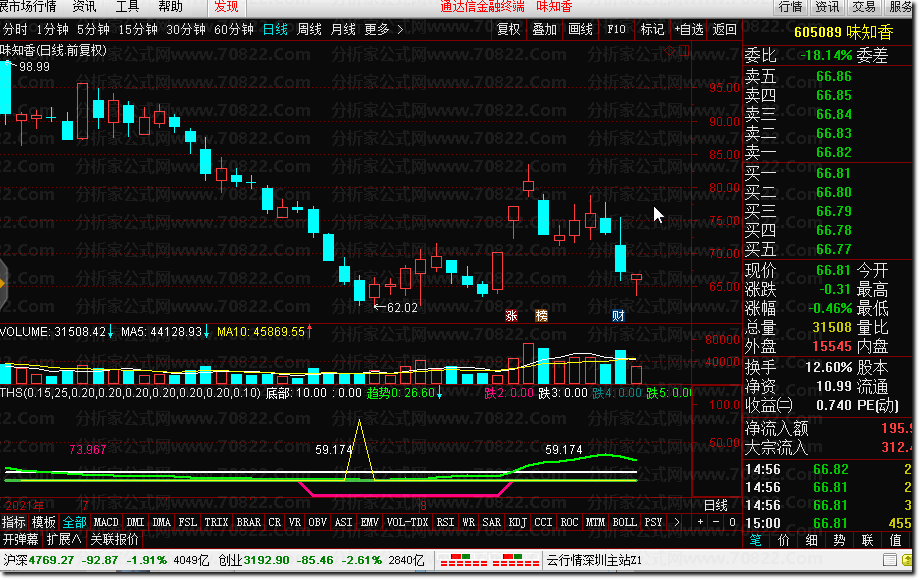Screen dimensions: 921x580
Task: Select the 发现 tab
Action: [x=226, y=7]
